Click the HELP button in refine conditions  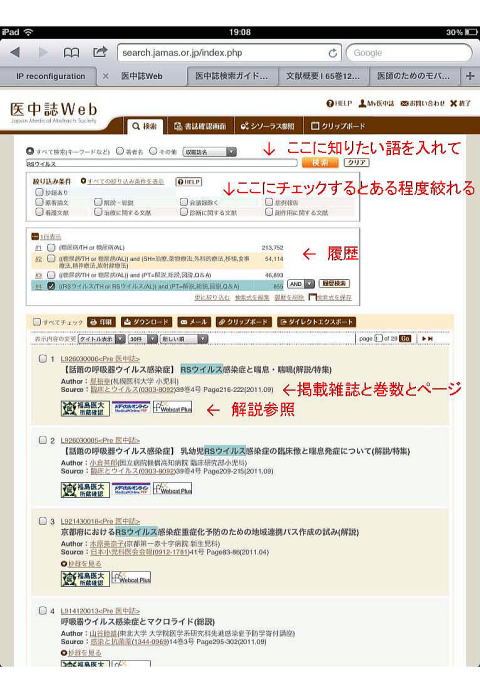189,182
